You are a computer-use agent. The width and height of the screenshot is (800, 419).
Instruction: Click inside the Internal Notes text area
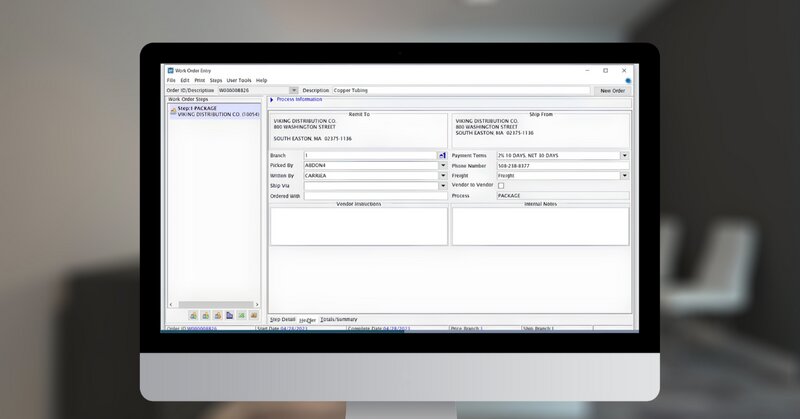click(540, 226)
